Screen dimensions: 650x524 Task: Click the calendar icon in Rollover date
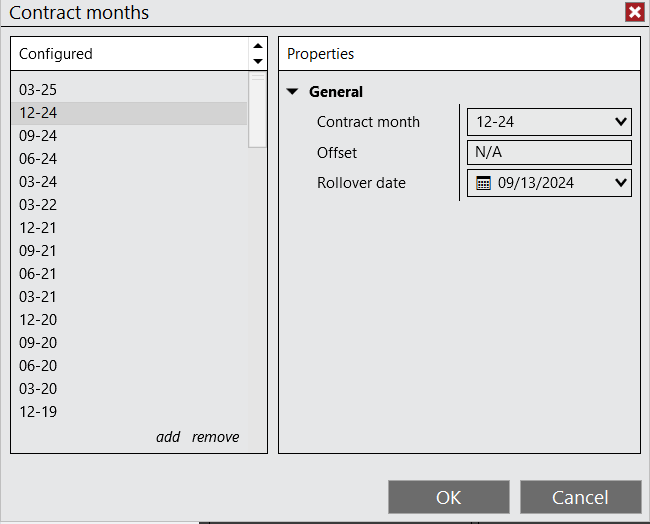[x=484, y=183]
